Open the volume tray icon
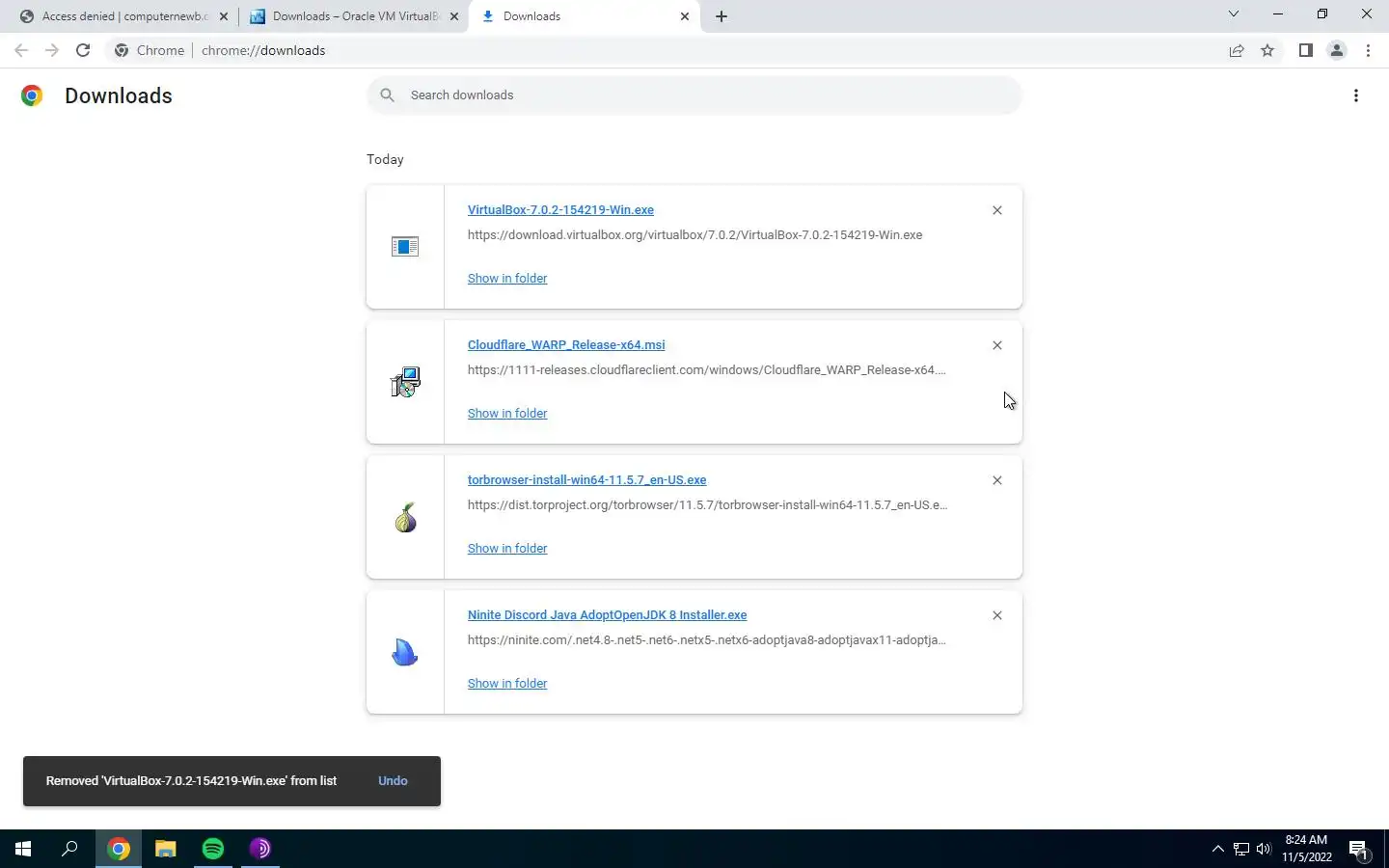The height and width of the screenshot is (868, 1389). (x=1264, y=849)
